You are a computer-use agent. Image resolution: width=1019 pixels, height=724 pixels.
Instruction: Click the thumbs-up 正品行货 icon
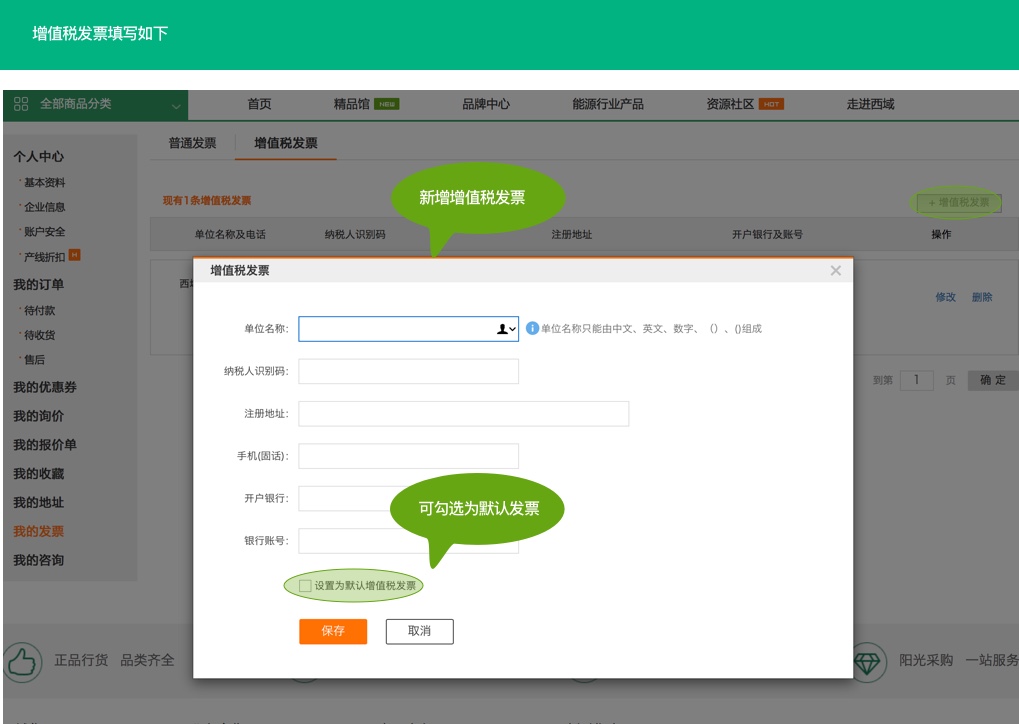click(22, 661)
